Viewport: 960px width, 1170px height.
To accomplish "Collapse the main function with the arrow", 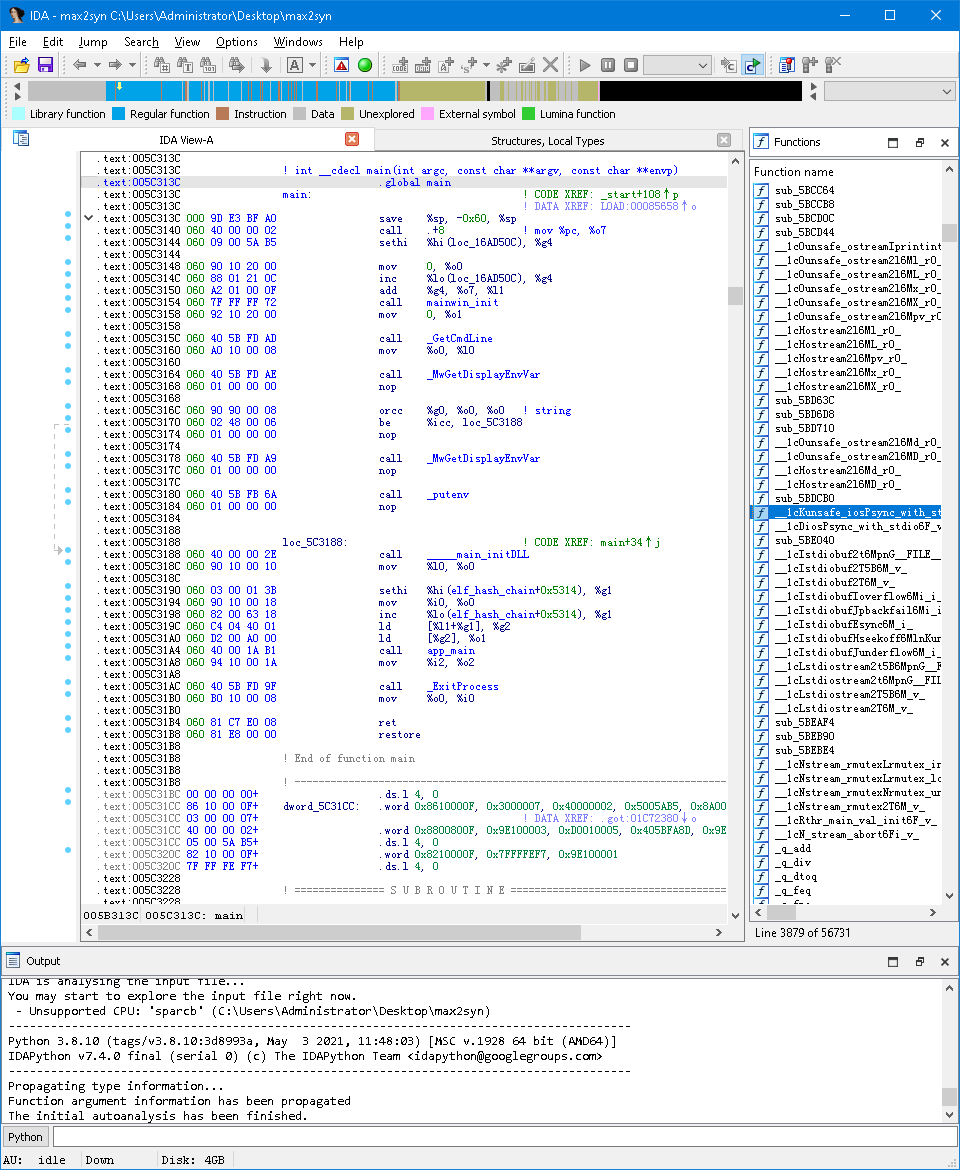I will tap(89, 218).
